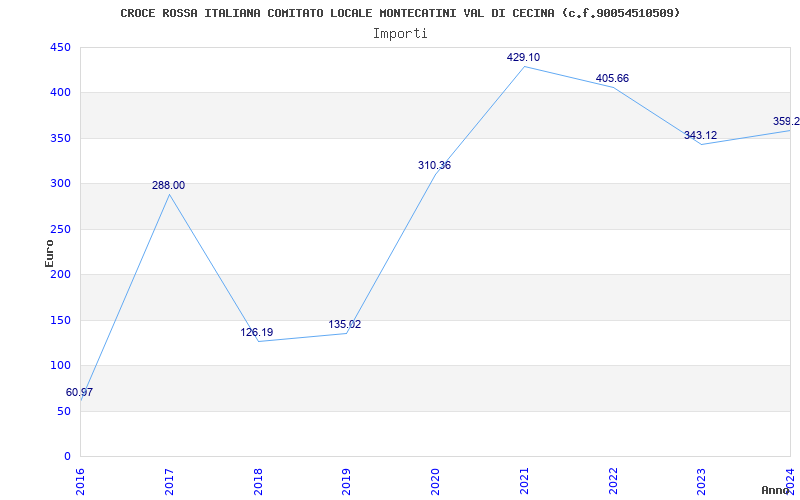This screenshot has width=800, height=500.
Task: Click the 60.97 data label for 2016
Action: [80, 392]
